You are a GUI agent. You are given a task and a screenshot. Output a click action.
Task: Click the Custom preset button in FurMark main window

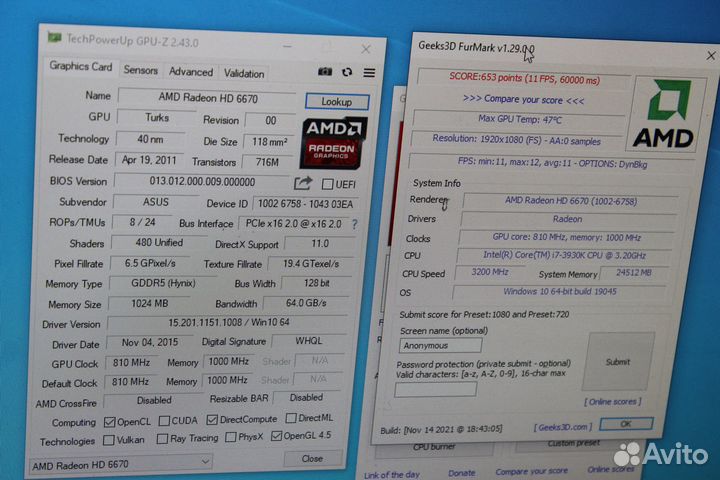[x=574, y=444]
